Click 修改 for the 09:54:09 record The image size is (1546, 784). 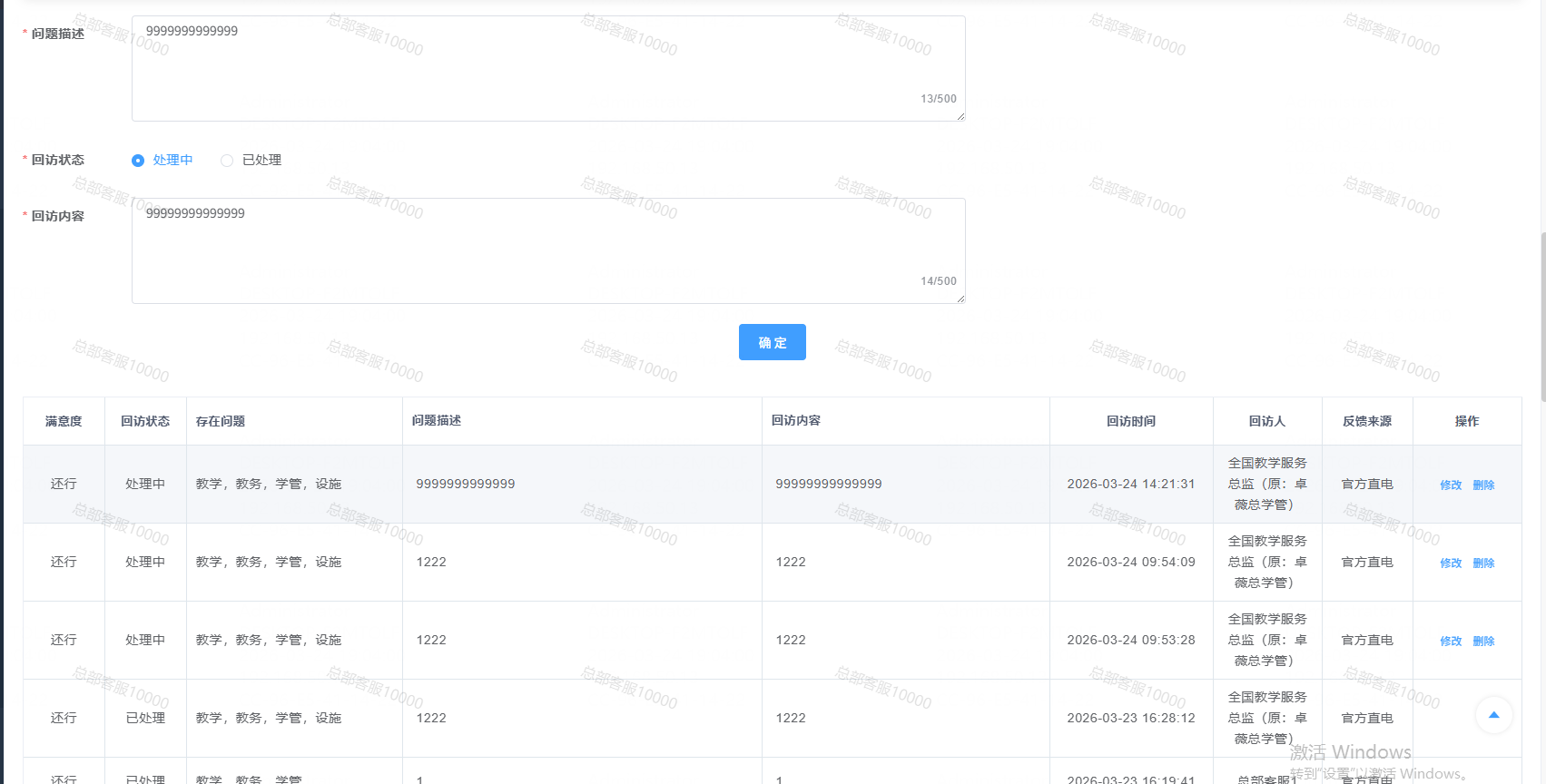coord(1451,563)
